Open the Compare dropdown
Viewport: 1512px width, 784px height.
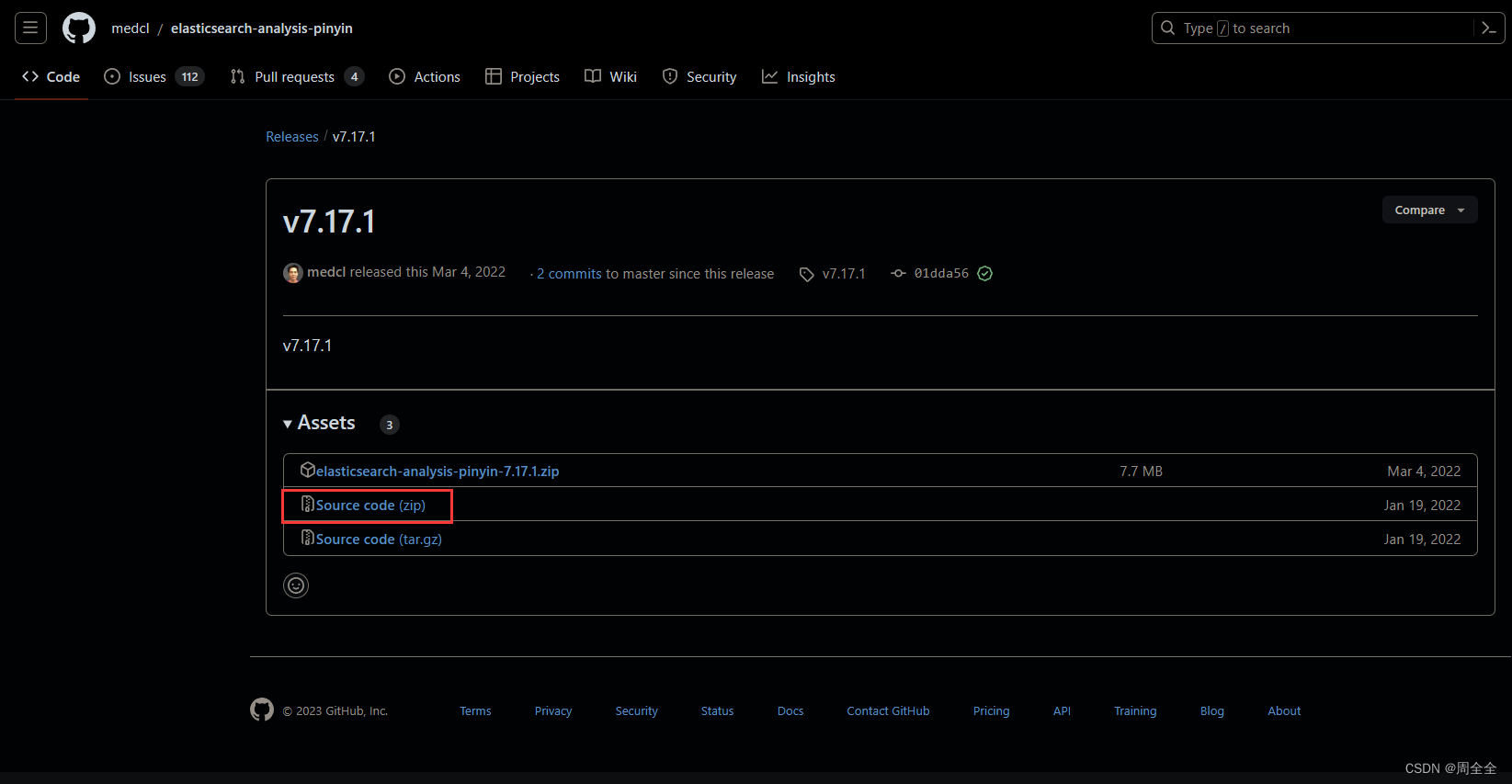tap(1430, 210)
